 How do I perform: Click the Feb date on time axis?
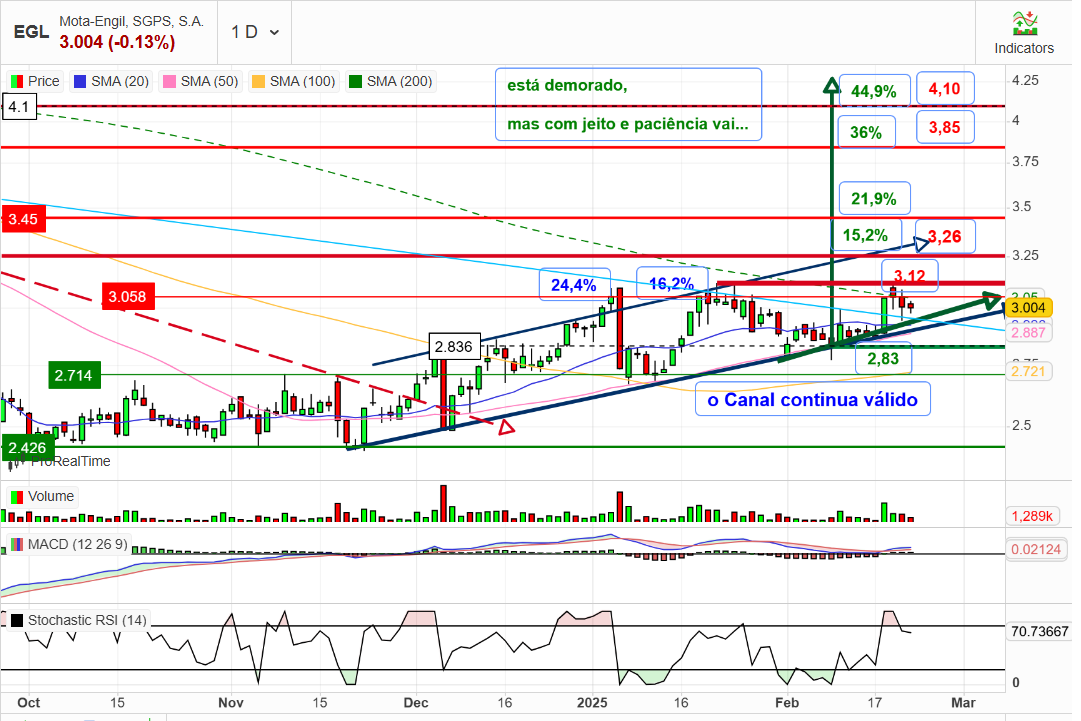pyautogui.click(x=787, y=702)
